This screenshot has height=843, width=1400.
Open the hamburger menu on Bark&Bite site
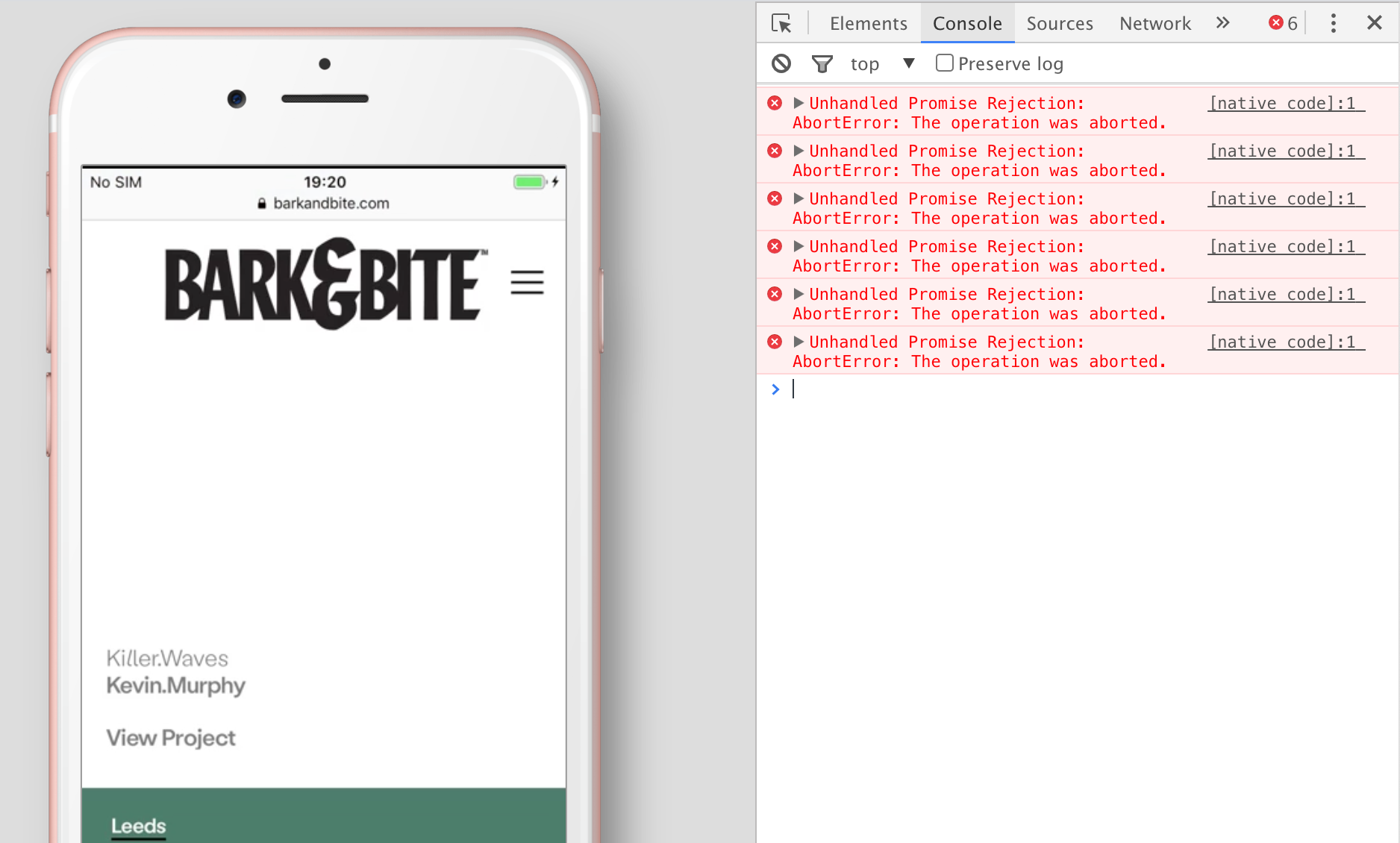[x=527, y=283]
